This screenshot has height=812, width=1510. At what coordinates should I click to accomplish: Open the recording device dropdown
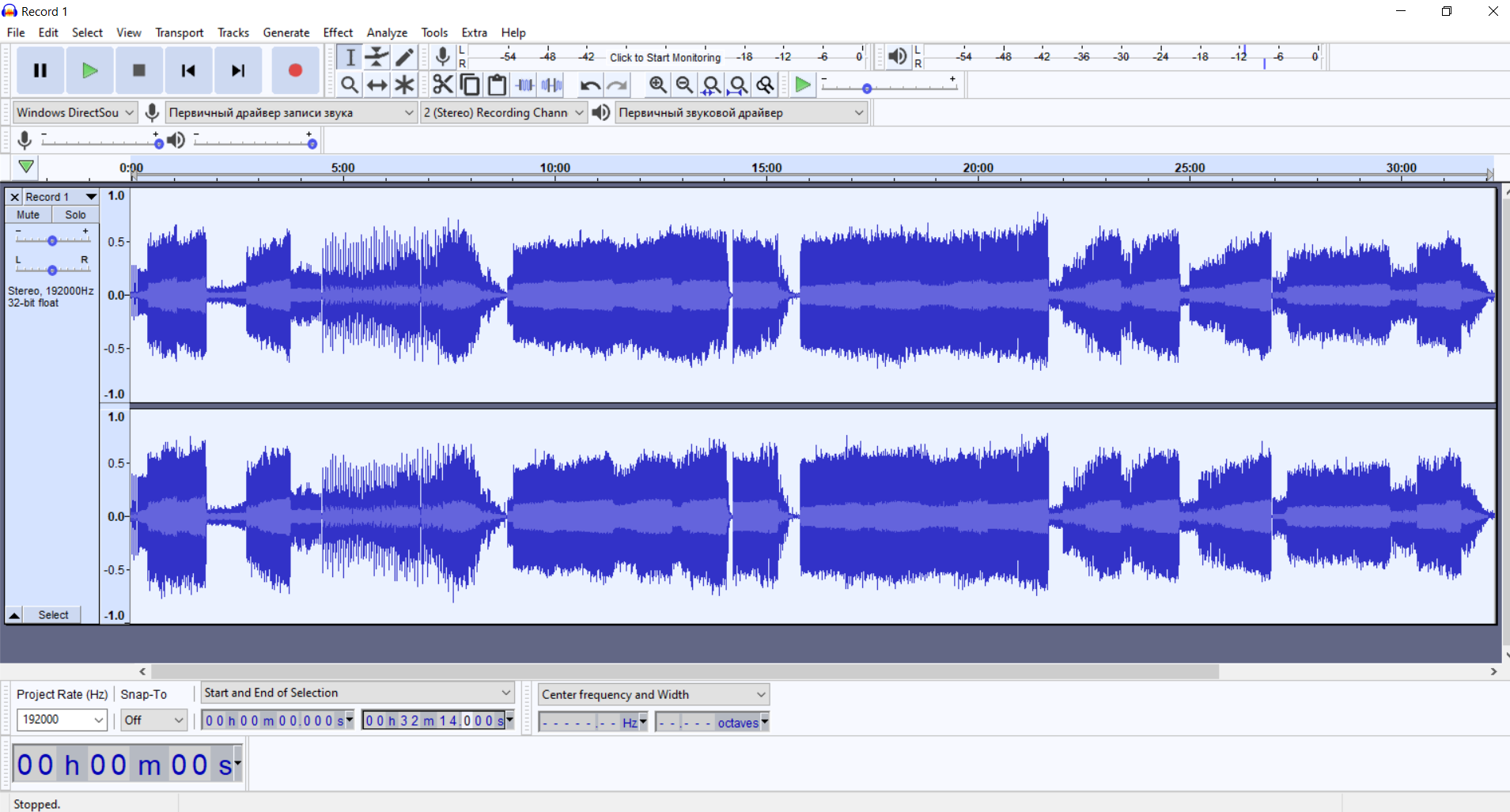coord(291,112)
